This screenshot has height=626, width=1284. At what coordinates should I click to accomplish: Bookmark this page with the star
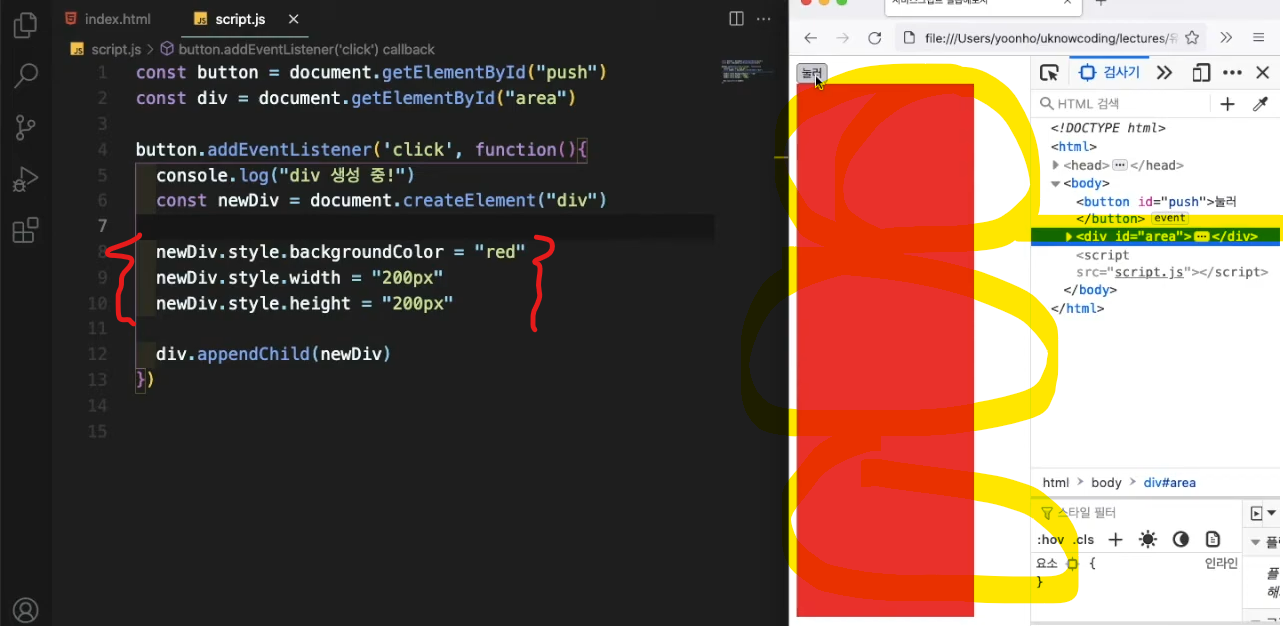1192,38
